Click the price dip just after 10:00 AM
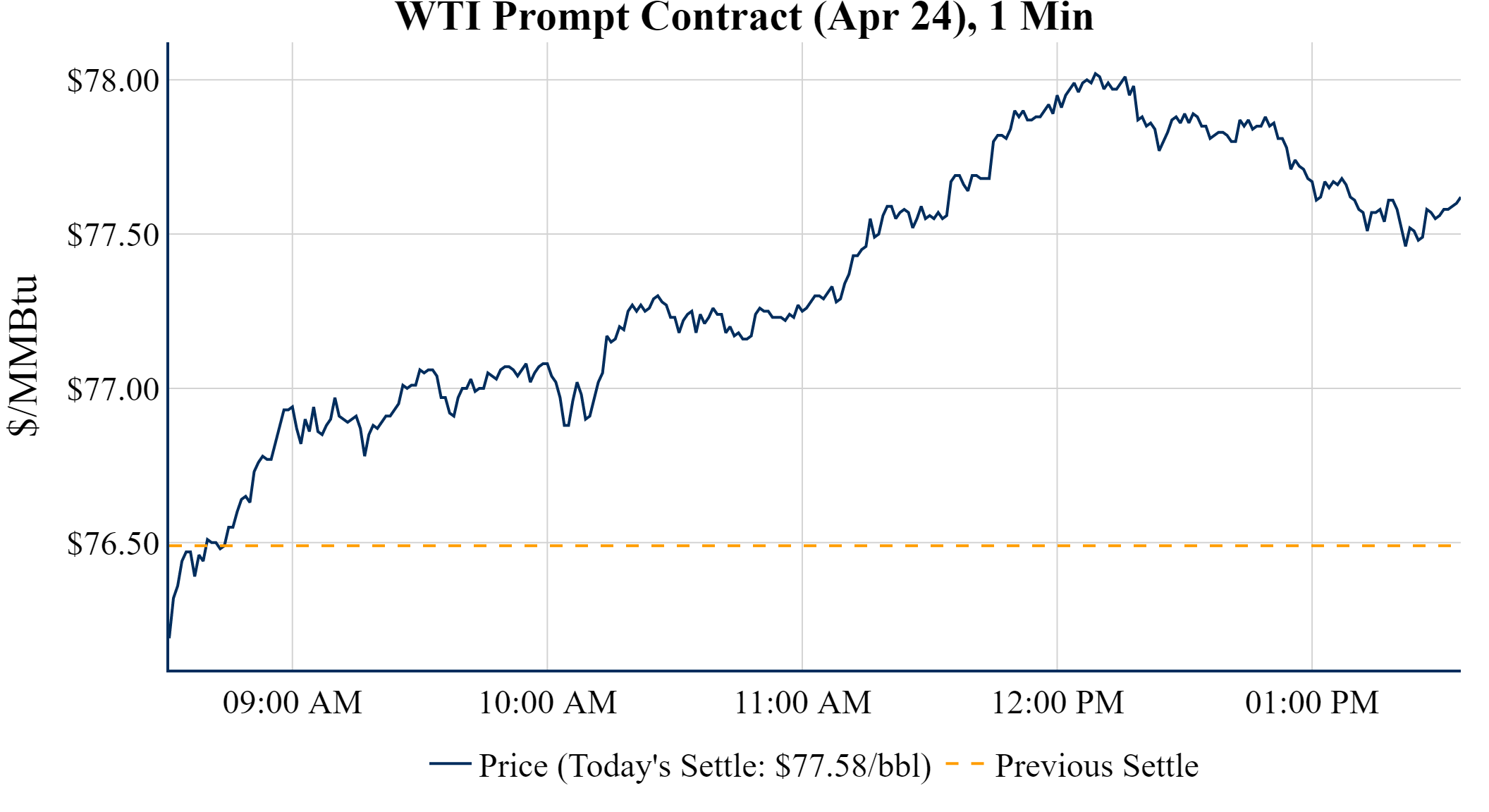 (566, 425)
